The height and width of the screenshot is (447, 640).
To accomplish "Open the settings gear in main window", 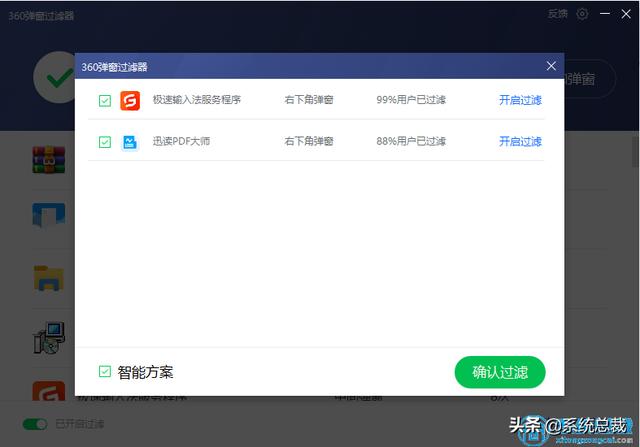I will (582, 14).
